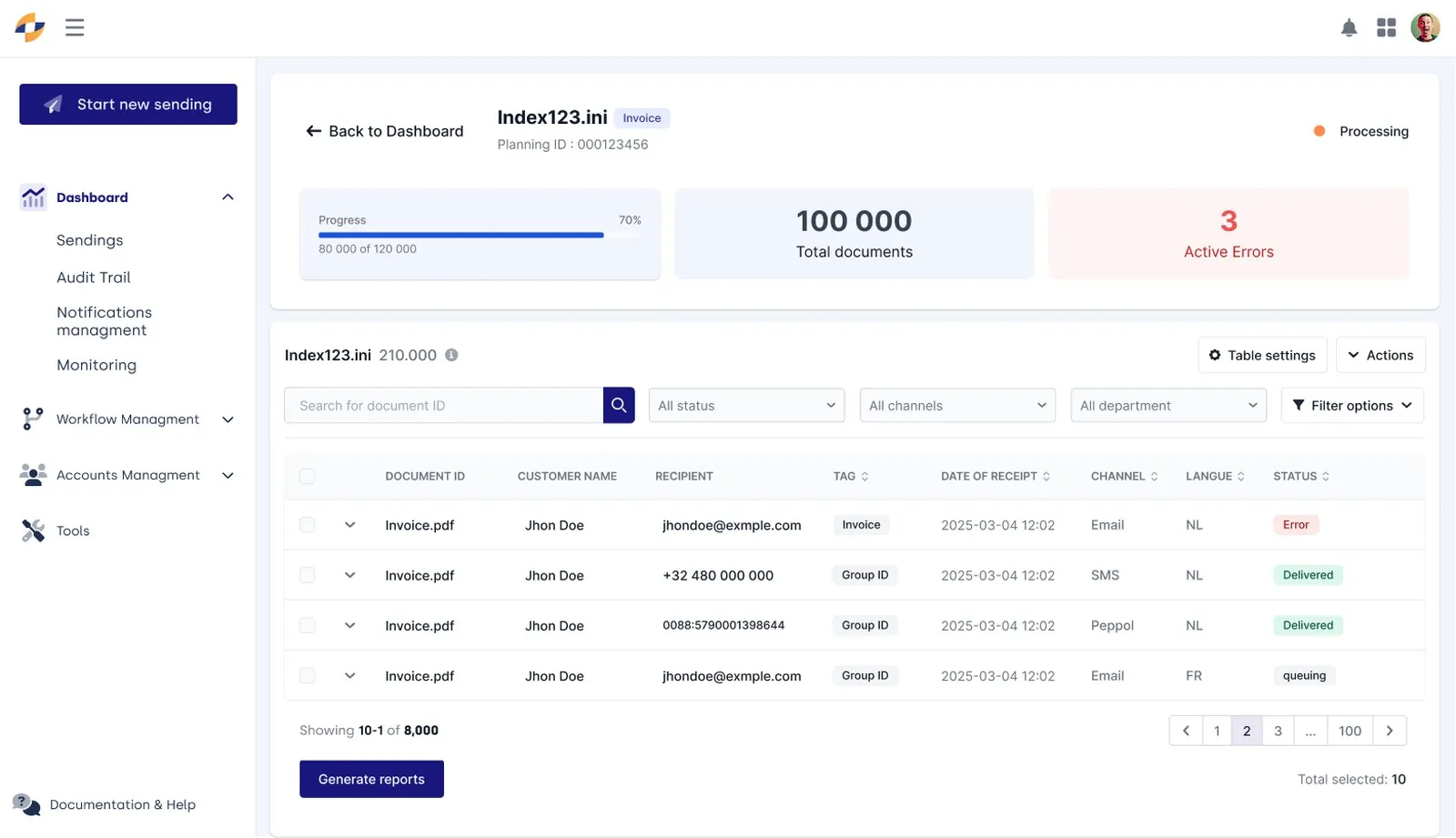Click the Documentation & Help chat icon
This screenshot has height=838, width=1456.
(26, 803)
